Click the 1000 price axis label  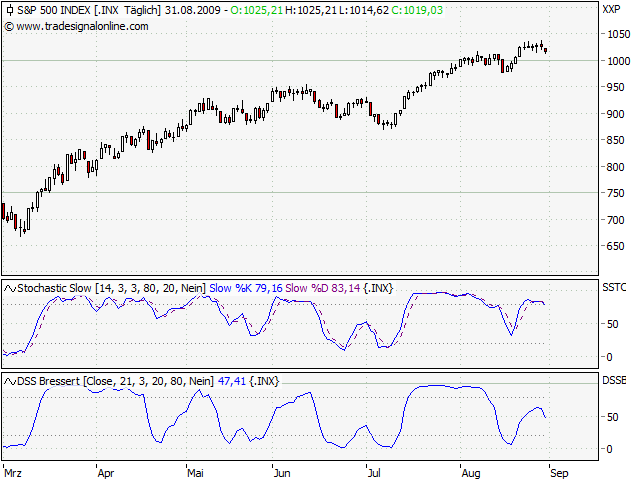click(x=619, y=61)
